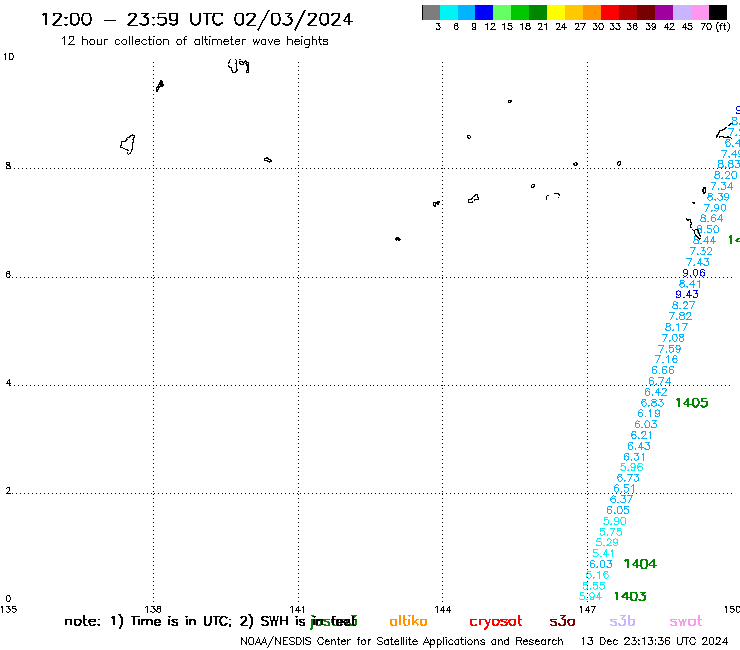Click the green track time label 1403

[x=630, y=596]
